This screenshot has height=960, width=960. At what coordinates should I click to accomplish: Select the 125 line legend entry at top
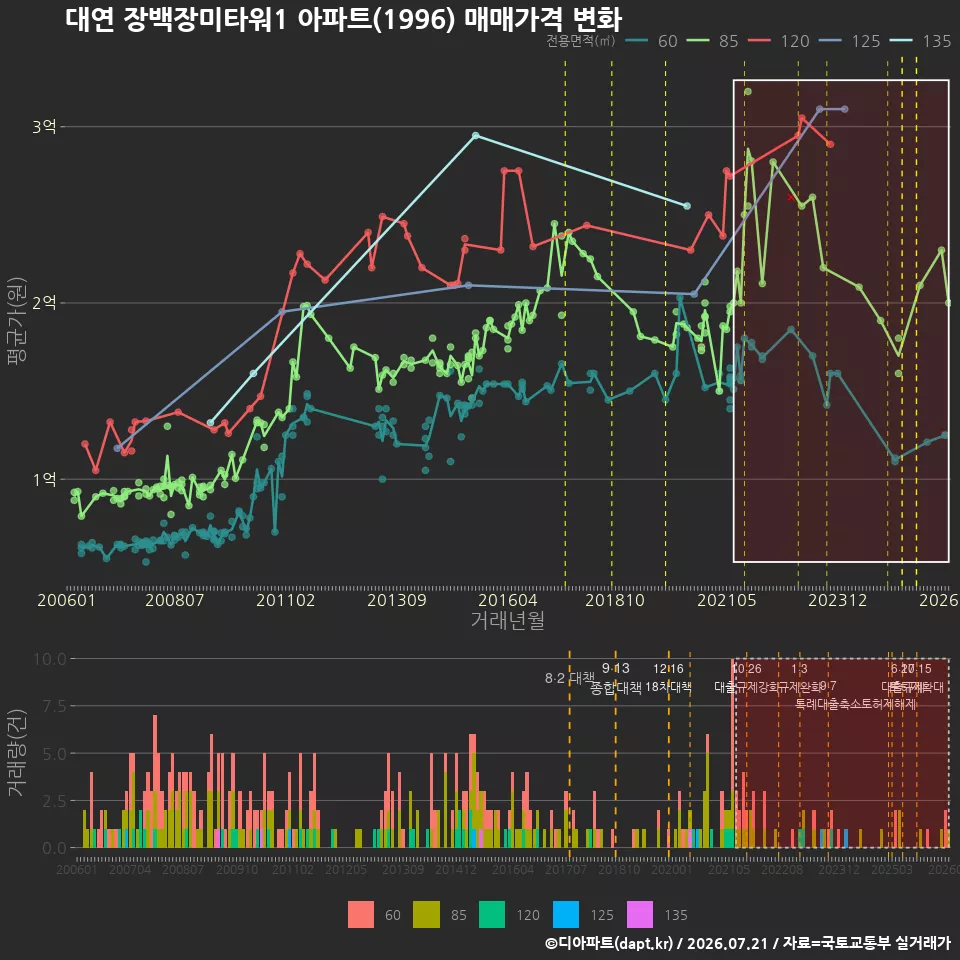[850, 41]
